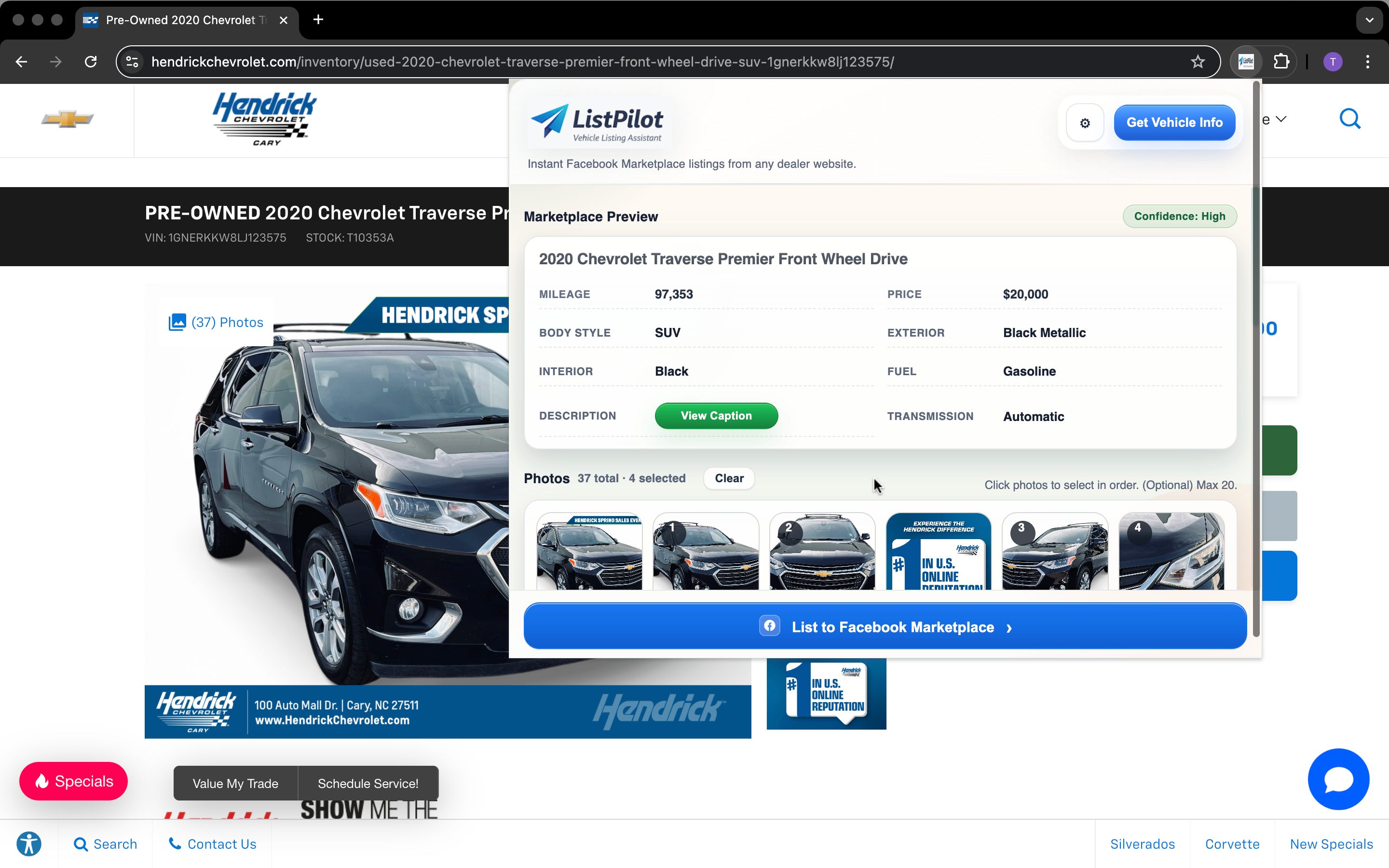
Task: Click the search magnifier on the dealer site
Action: (x=1349, y=118)
